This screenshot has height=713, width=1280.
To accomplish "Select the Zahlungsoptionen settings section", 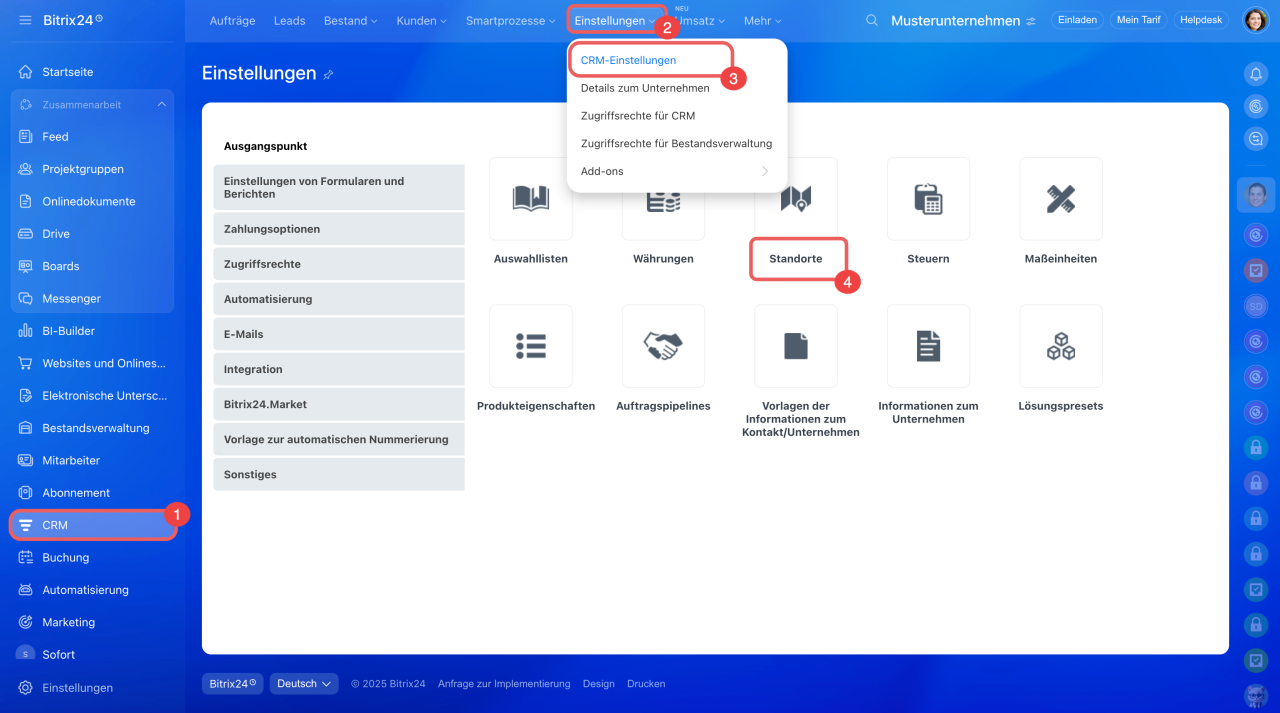I will [339, 229].
